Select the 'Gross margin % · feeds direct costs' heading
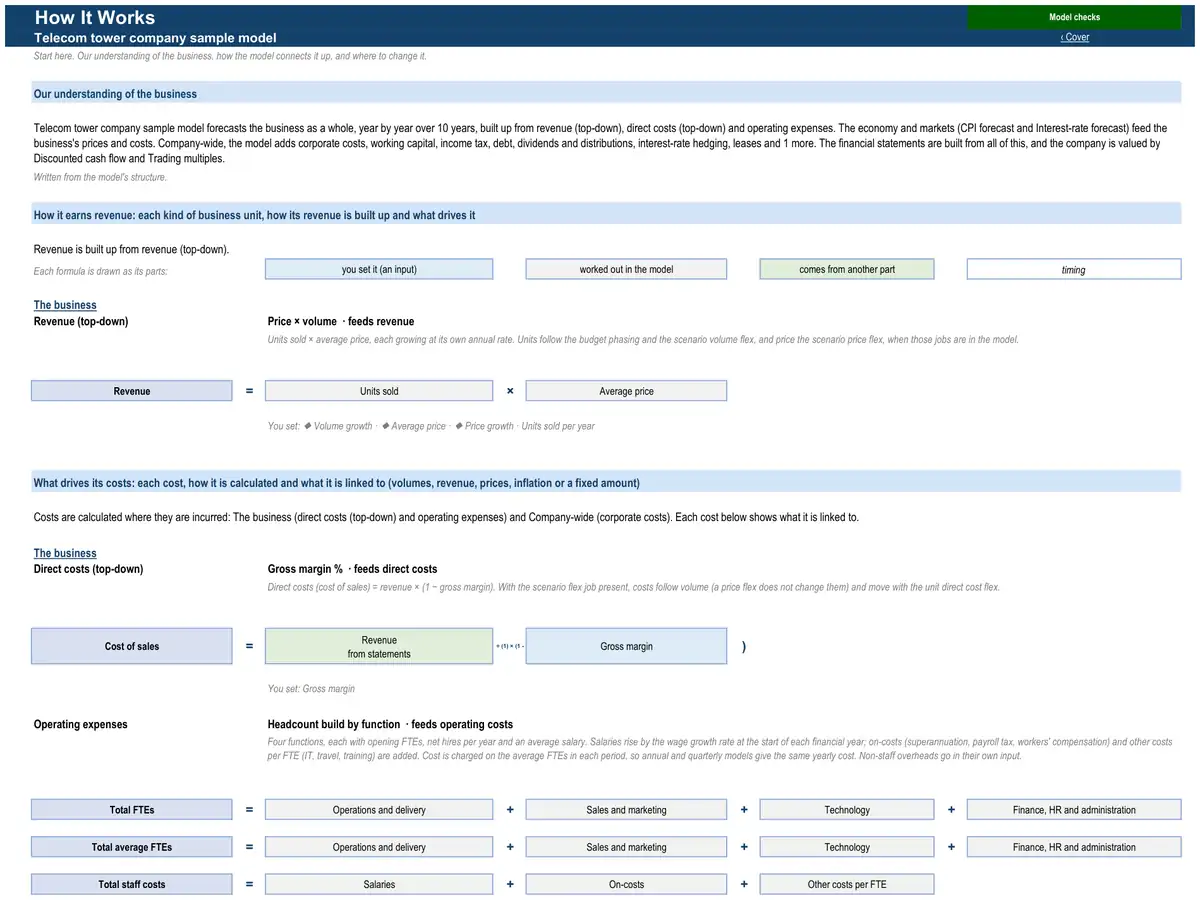This screenshot has height=900, width=1200. click(352, 569)
